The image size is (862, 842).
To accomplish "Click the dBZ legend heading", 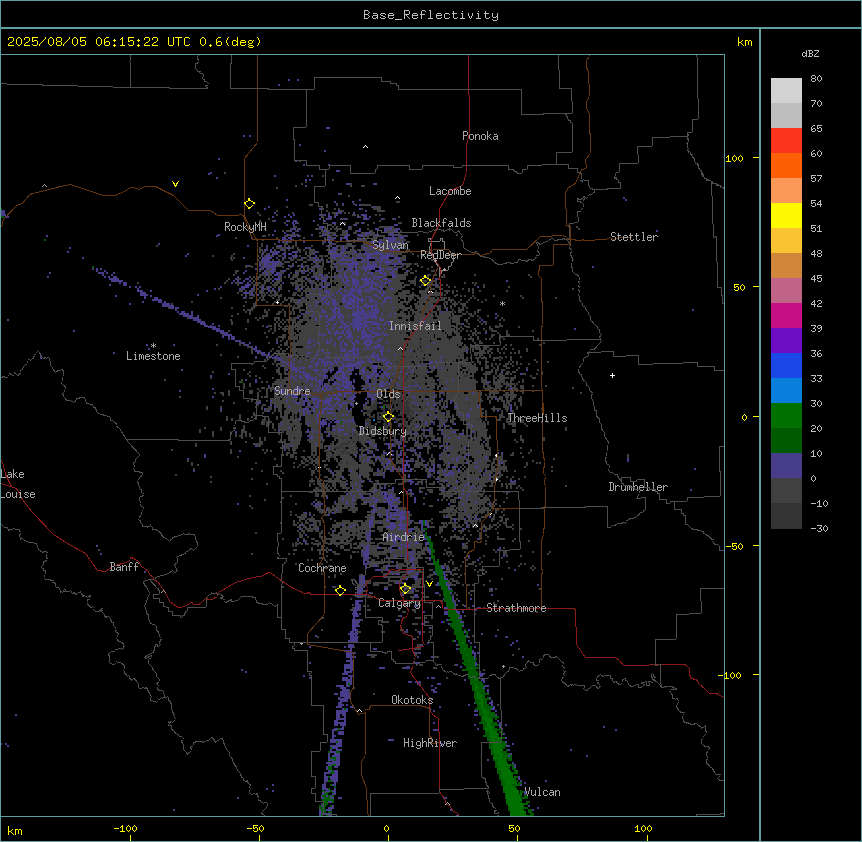I will point(810,53).
